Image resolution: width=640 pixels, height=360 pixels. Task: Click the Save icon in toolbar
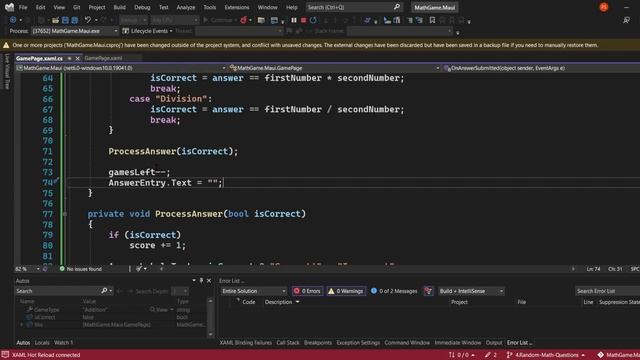(65, 20)
